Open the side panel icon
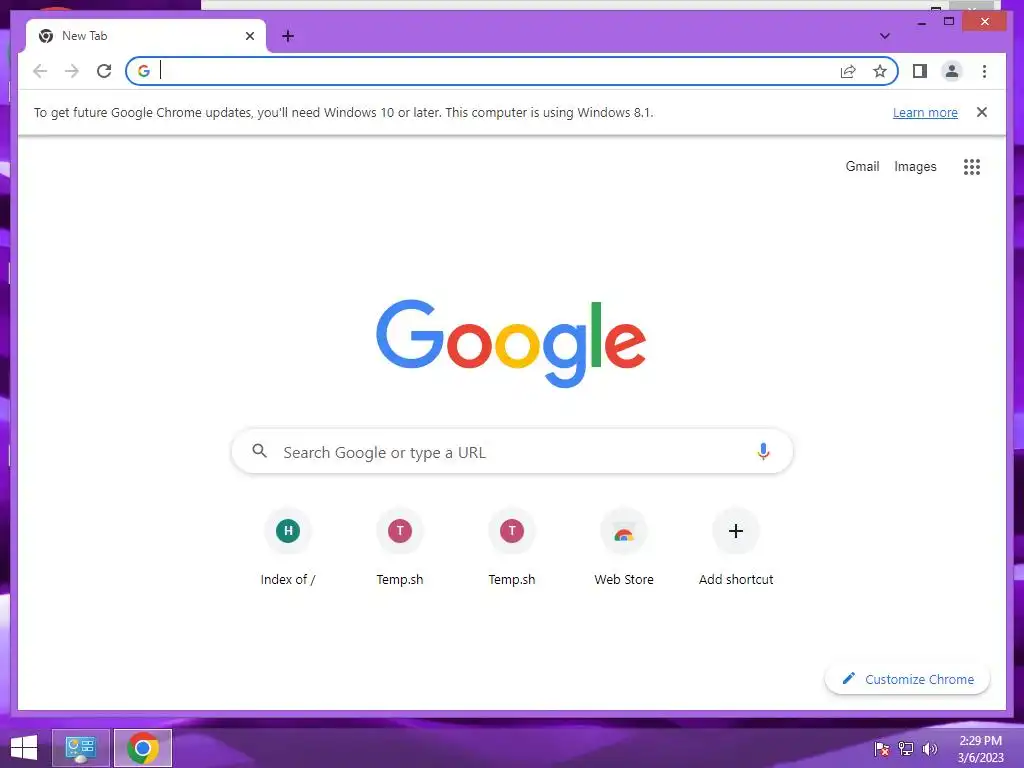The image size is (1024, 768). [x=920, y=71]
